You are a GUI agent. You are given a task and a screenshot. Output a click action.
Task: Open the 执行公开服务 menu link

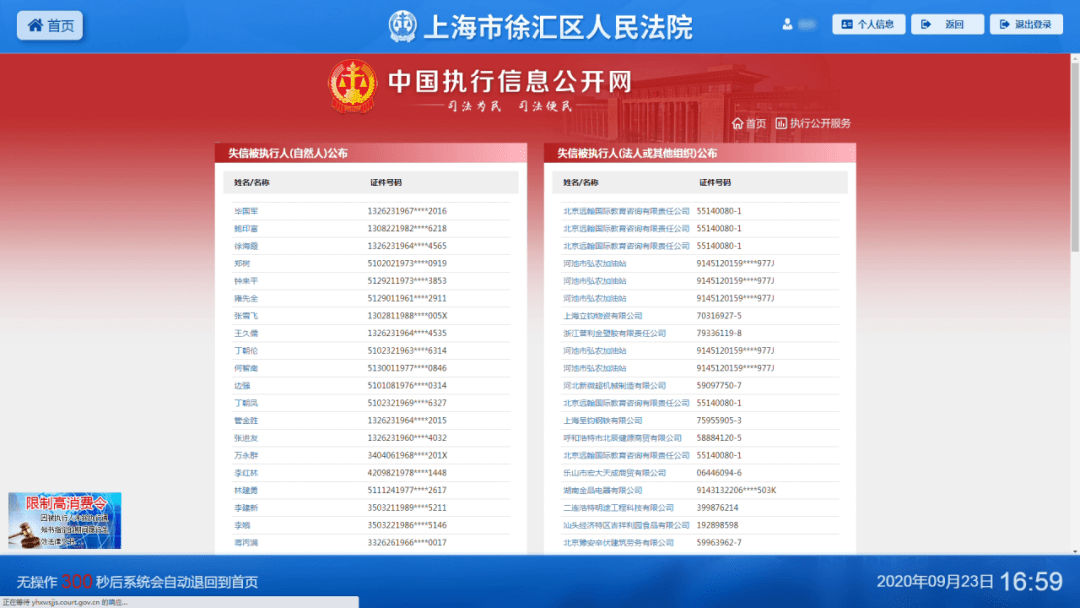tap(820, 124)
